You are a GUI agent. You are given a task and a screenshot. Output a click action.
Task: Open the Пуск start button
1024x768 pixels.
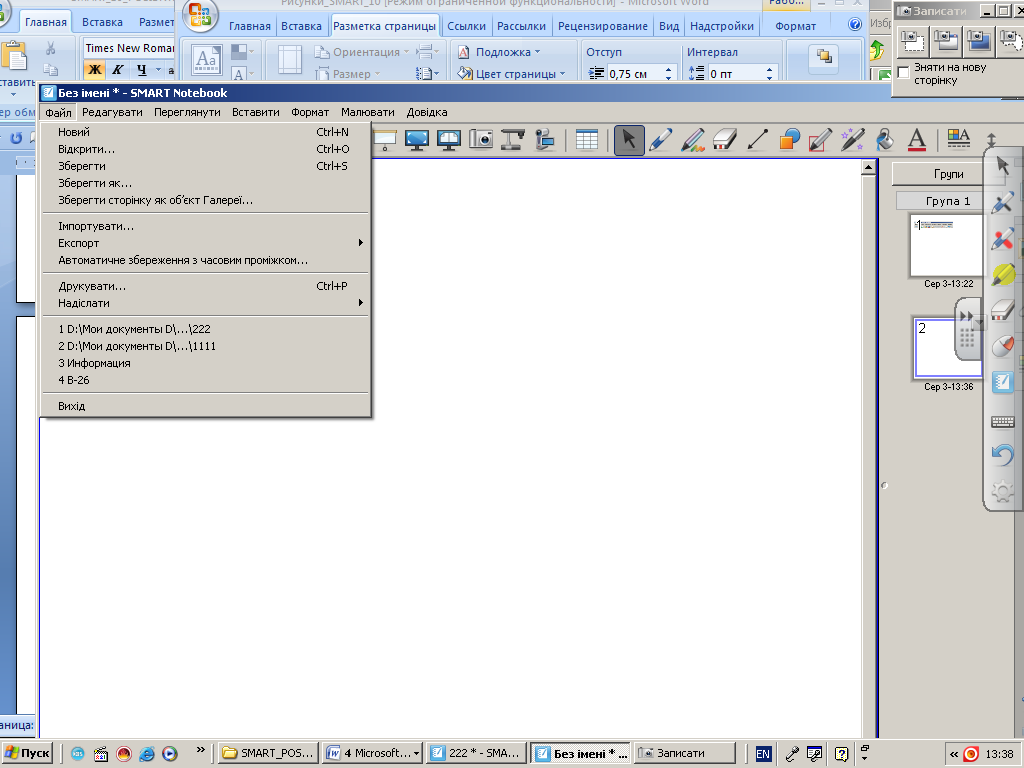pyautogui.click(x=26, y=753)
